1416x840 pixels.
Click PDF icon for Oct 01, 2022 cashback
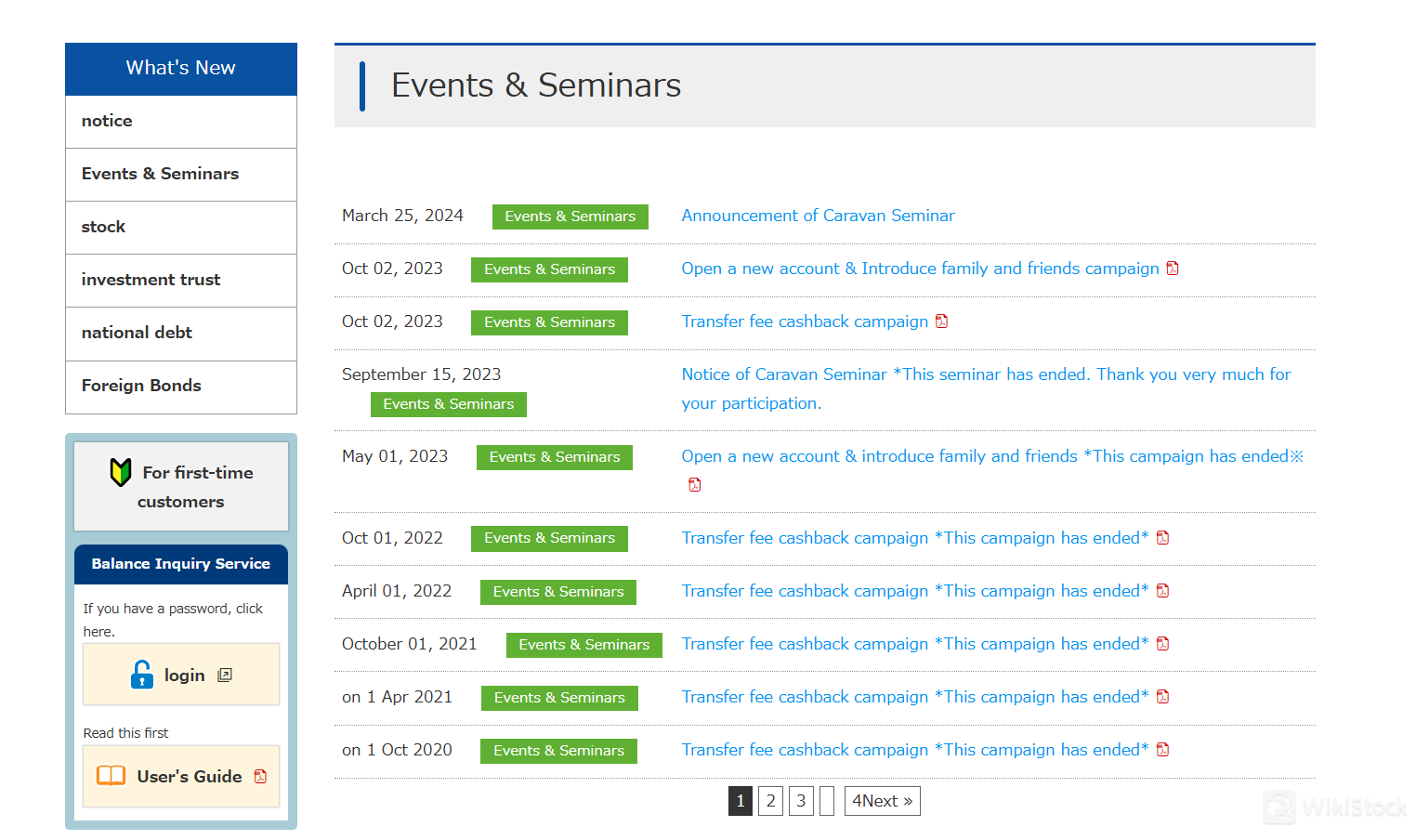(1162, 538)
